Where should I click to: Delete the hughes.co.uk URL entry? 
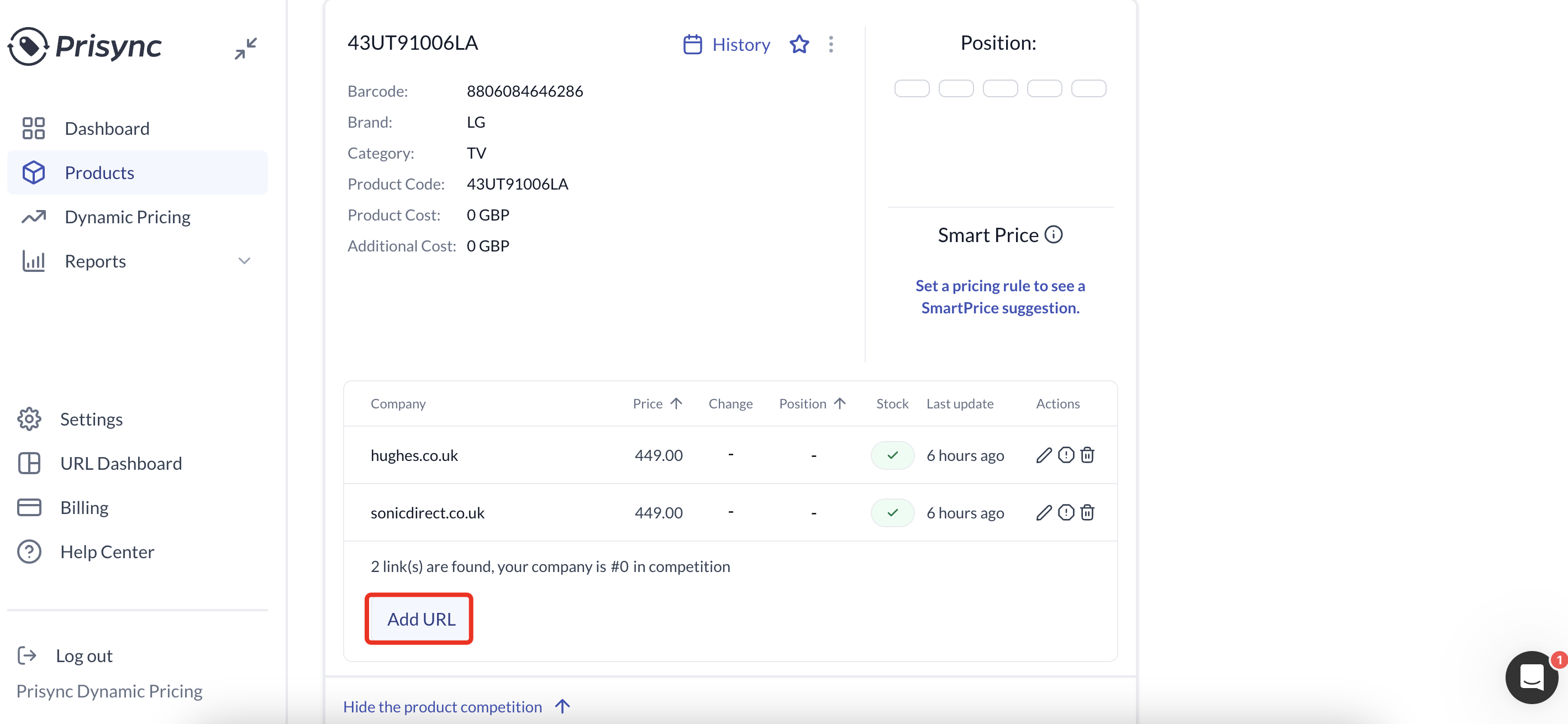pyautogui.click(x=1087, y=455)
